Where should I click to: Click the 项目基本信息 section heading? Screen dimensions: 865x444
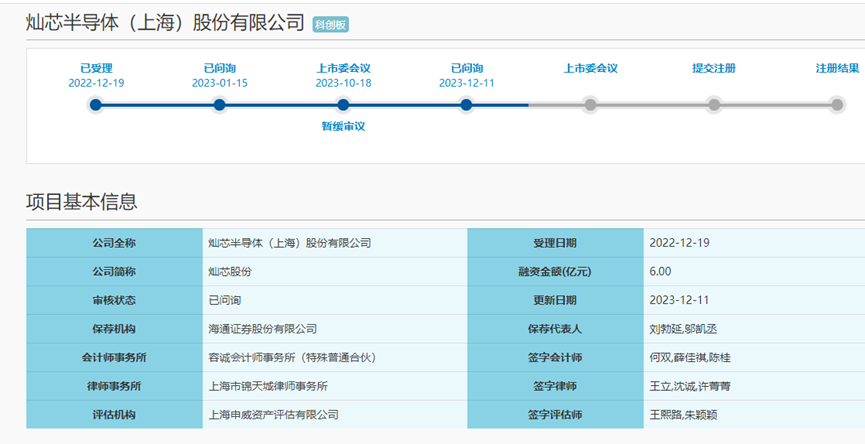tap(81, 201)
